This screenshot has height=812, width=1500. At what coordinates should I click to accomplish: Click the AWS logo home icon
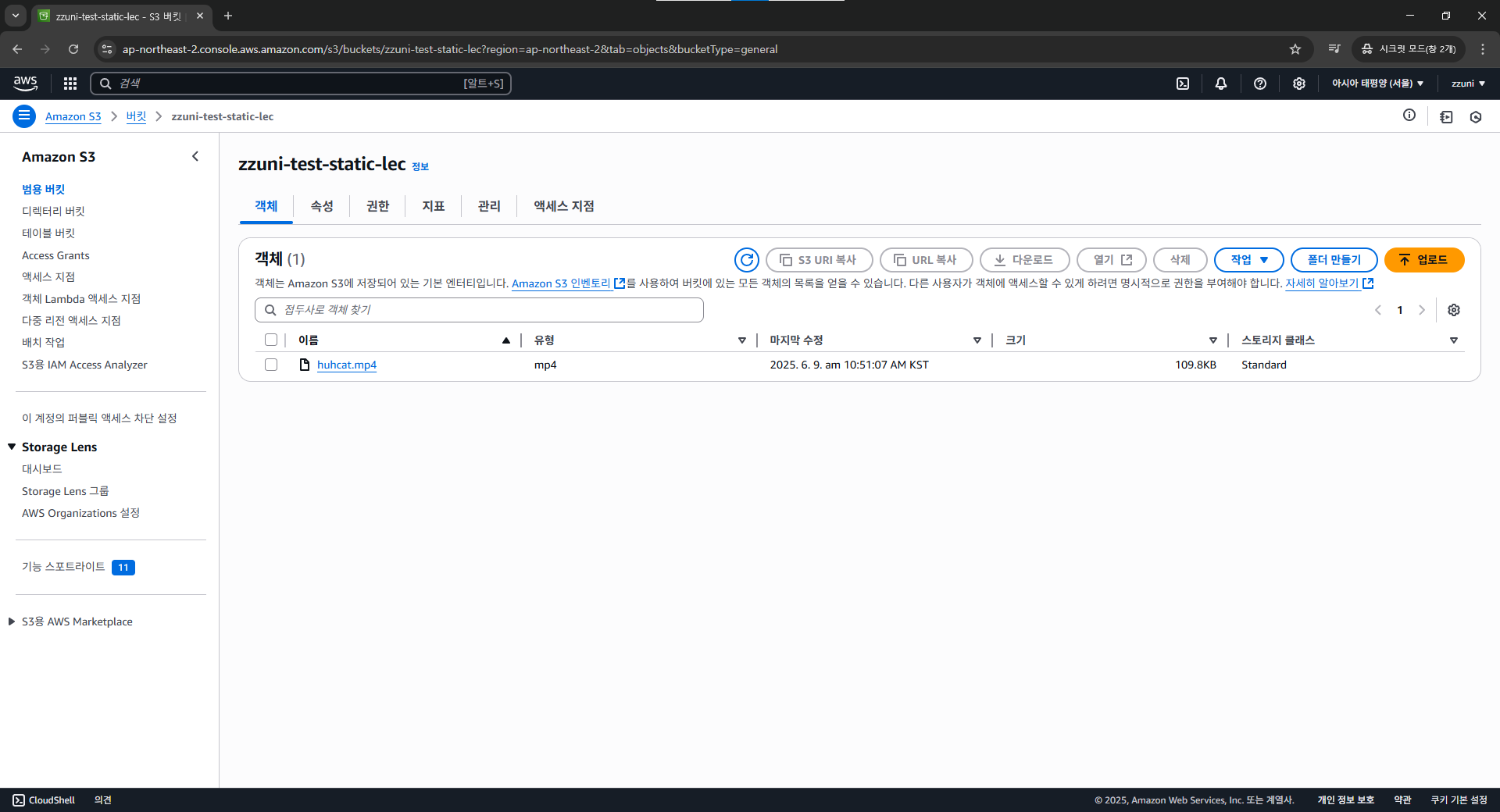pyautogui.click(x=25, y=83)
